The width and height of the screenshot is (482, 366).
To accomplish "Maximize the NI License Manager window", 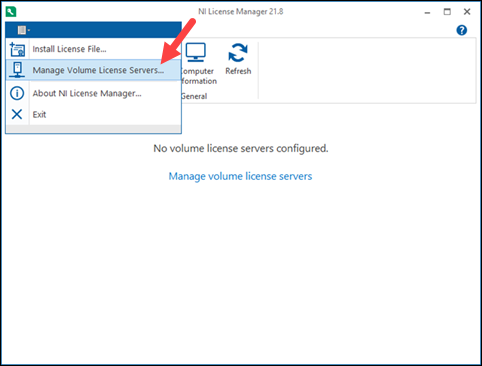I will click(447, 12).
